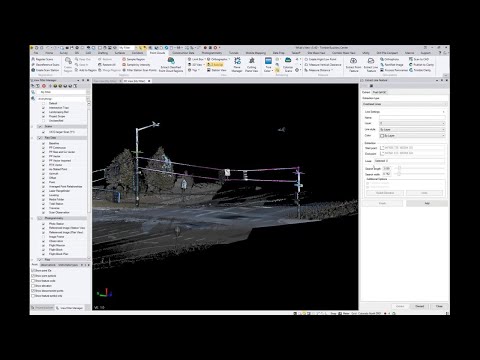Click the Station View tool
The height and width of the screenshot is (360, 480).
pyautogui.click(x=217, y=70)
